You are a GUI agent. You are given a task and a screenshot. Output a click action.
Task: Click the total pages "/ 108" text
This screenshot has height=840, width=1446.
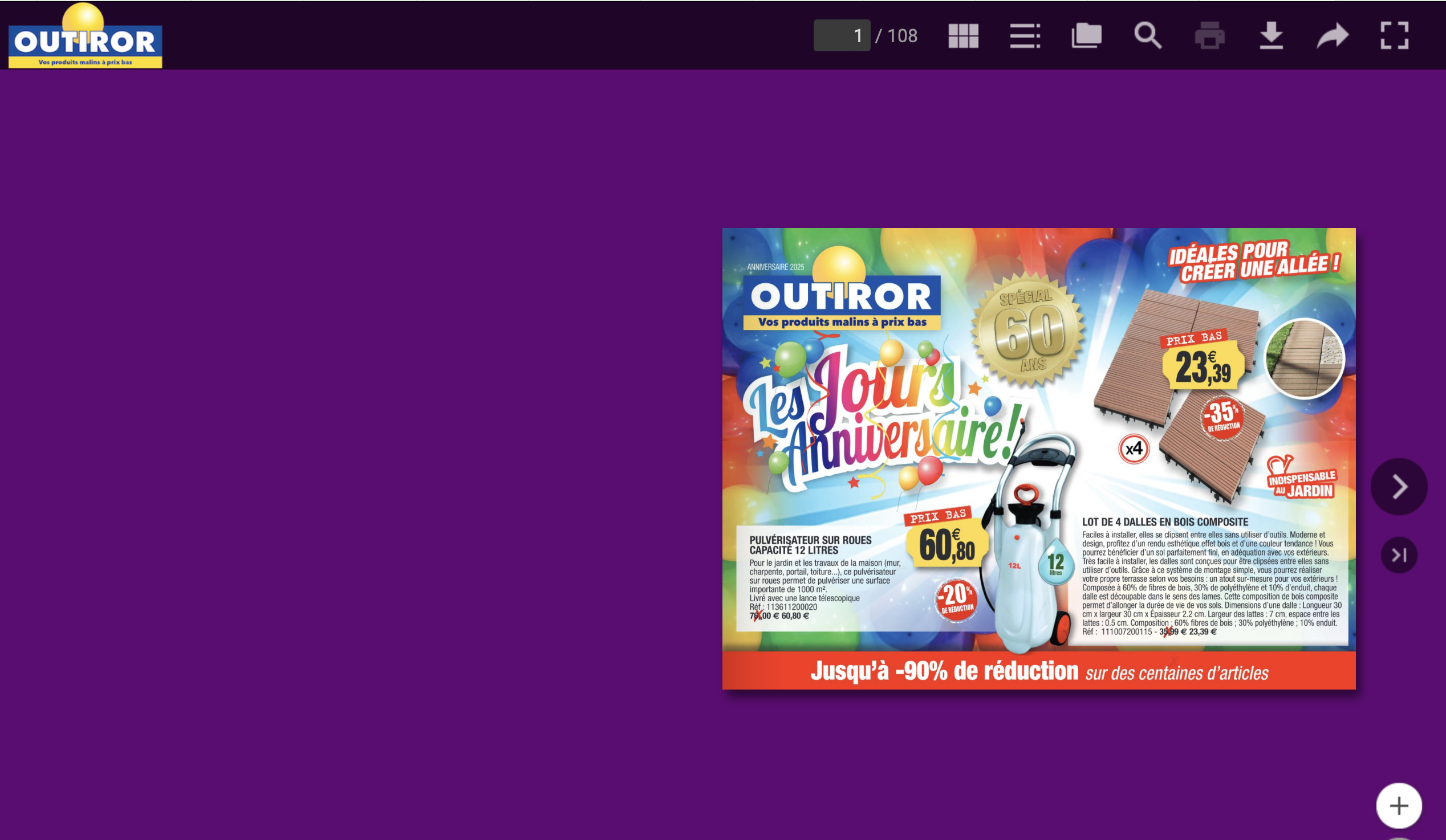[x=896, y=35]
